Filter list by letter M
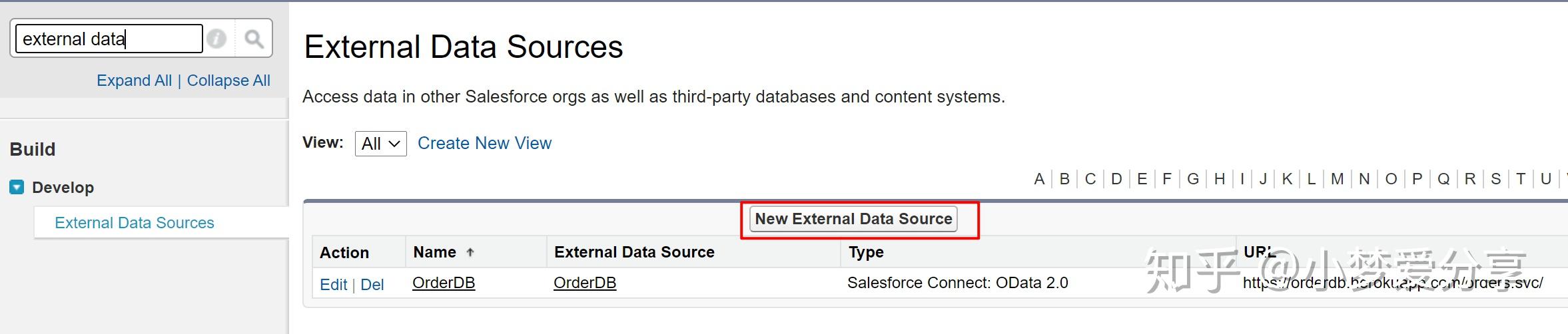This screenshot has height=334, width=1568. pos(1337,179)
